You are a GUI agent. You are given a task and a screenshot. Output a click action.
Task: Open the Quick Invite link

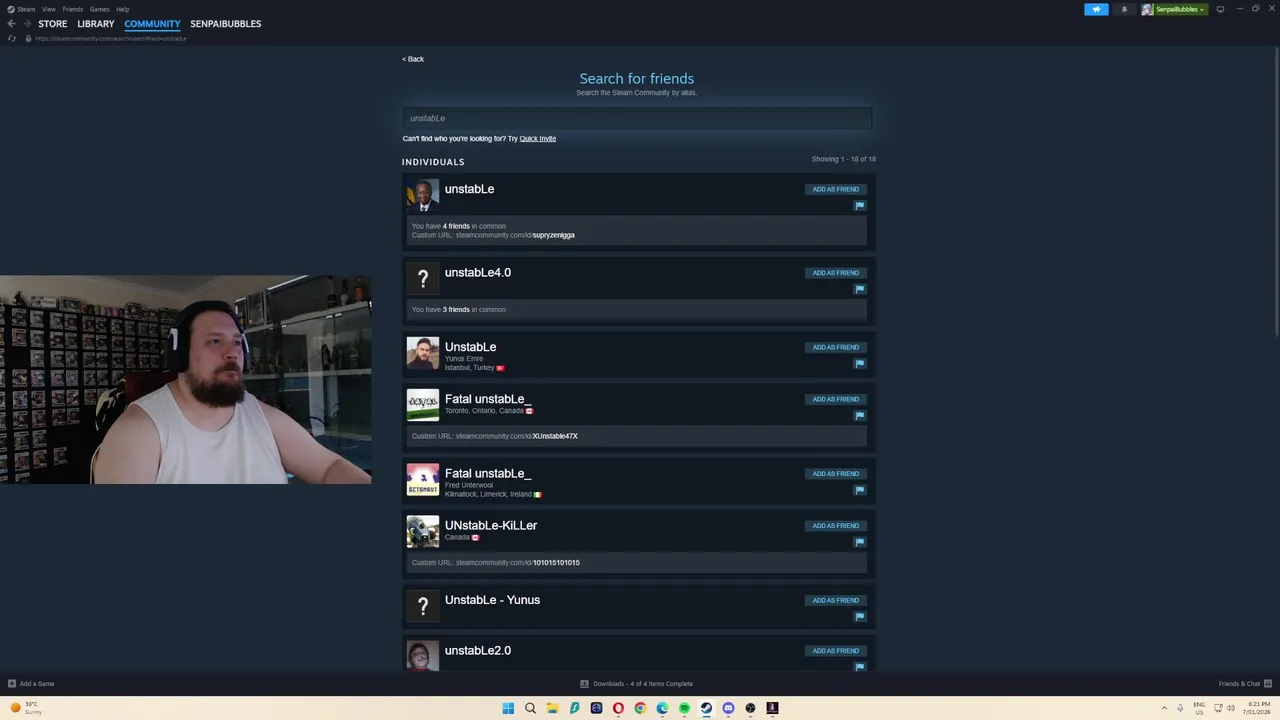[537, 138]
